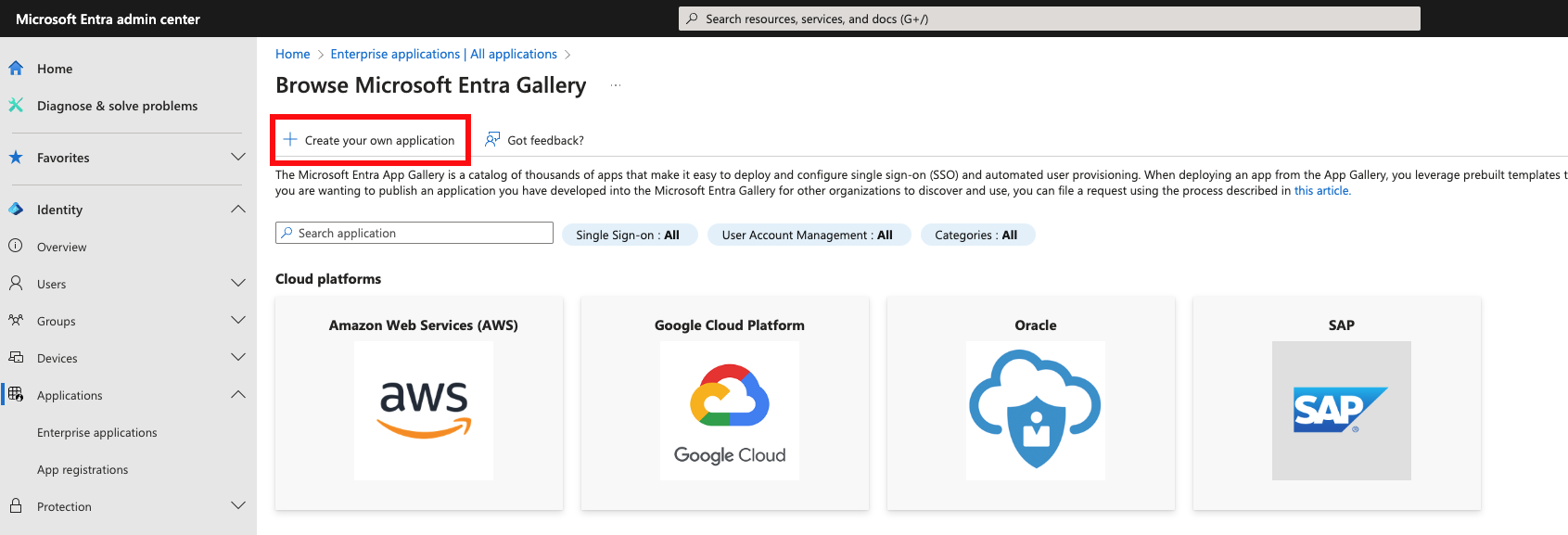Open the 'this article' link

(1321, 191)
